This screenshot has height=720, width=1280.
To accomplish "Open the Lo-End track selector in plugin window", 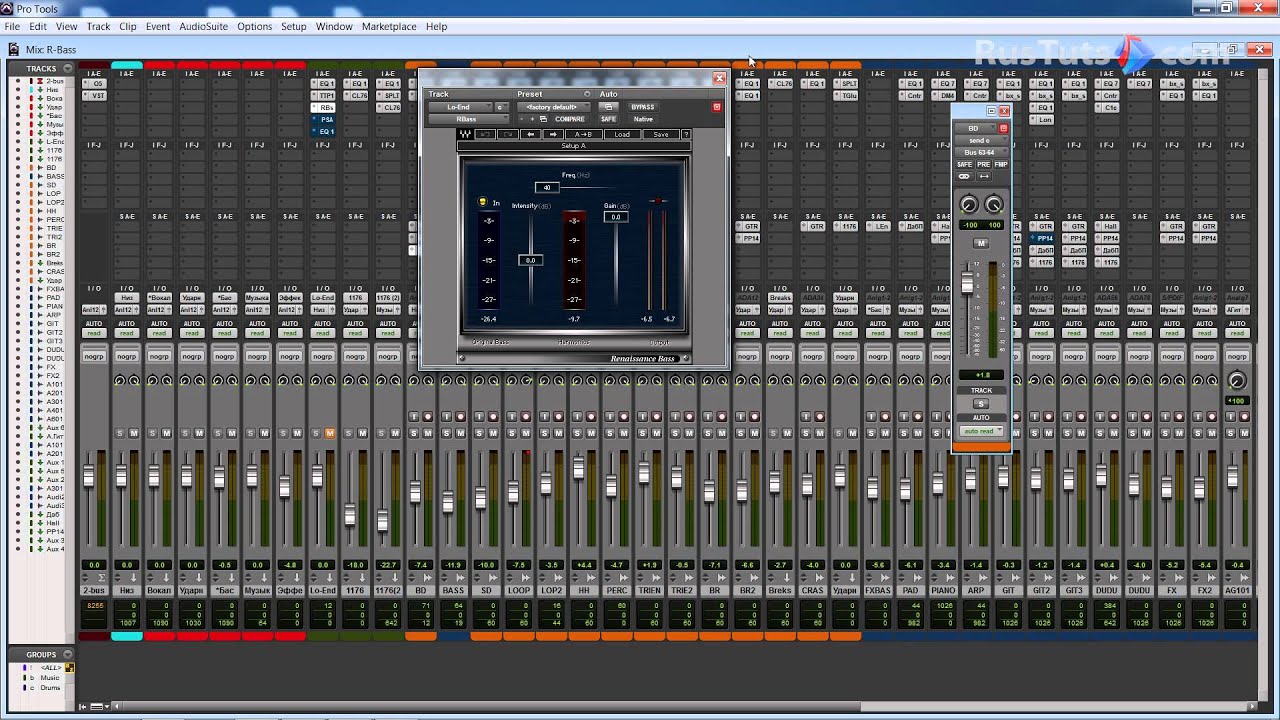I will pyautogui.click(x=460, y=107).
